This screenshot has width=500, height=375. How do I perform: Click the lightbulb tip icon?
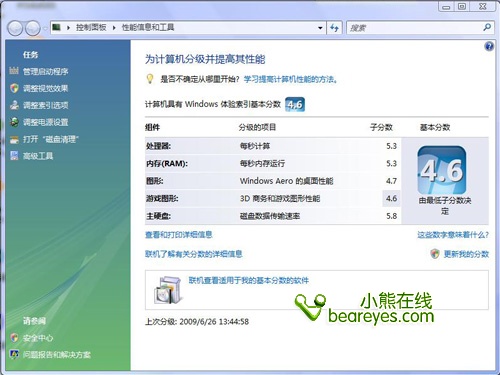click(150, 79)
